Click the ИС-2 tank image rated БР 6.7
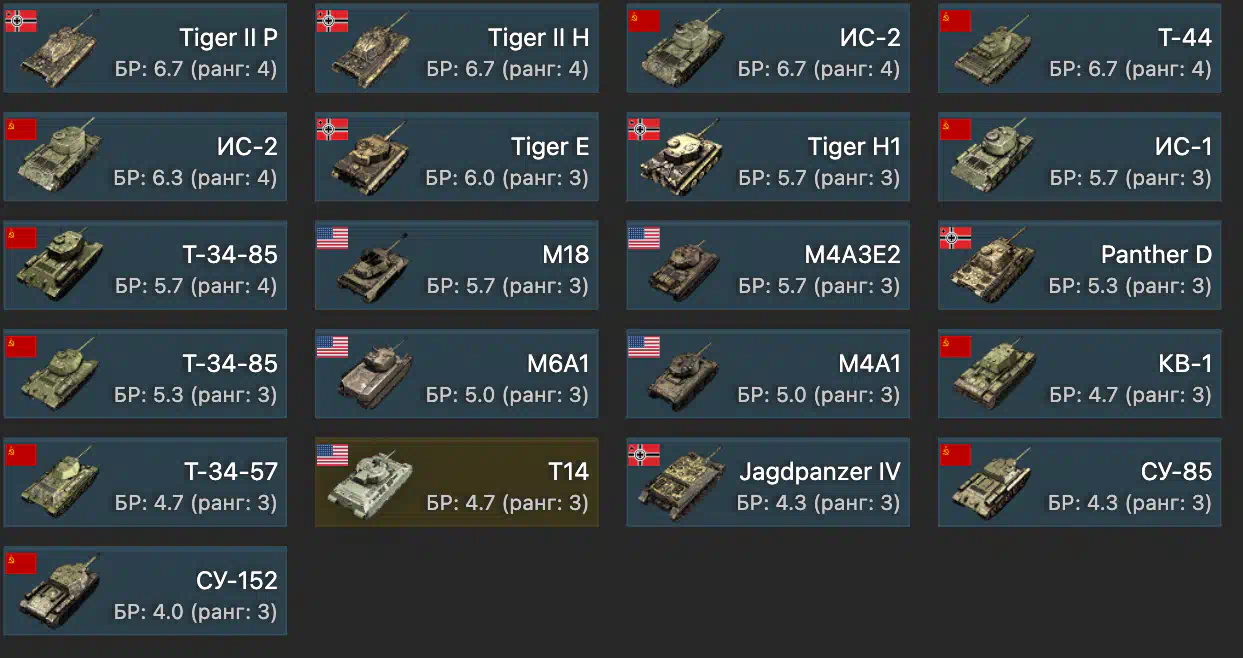Viewport: 1243px width, 658px height. click(684, 54)
